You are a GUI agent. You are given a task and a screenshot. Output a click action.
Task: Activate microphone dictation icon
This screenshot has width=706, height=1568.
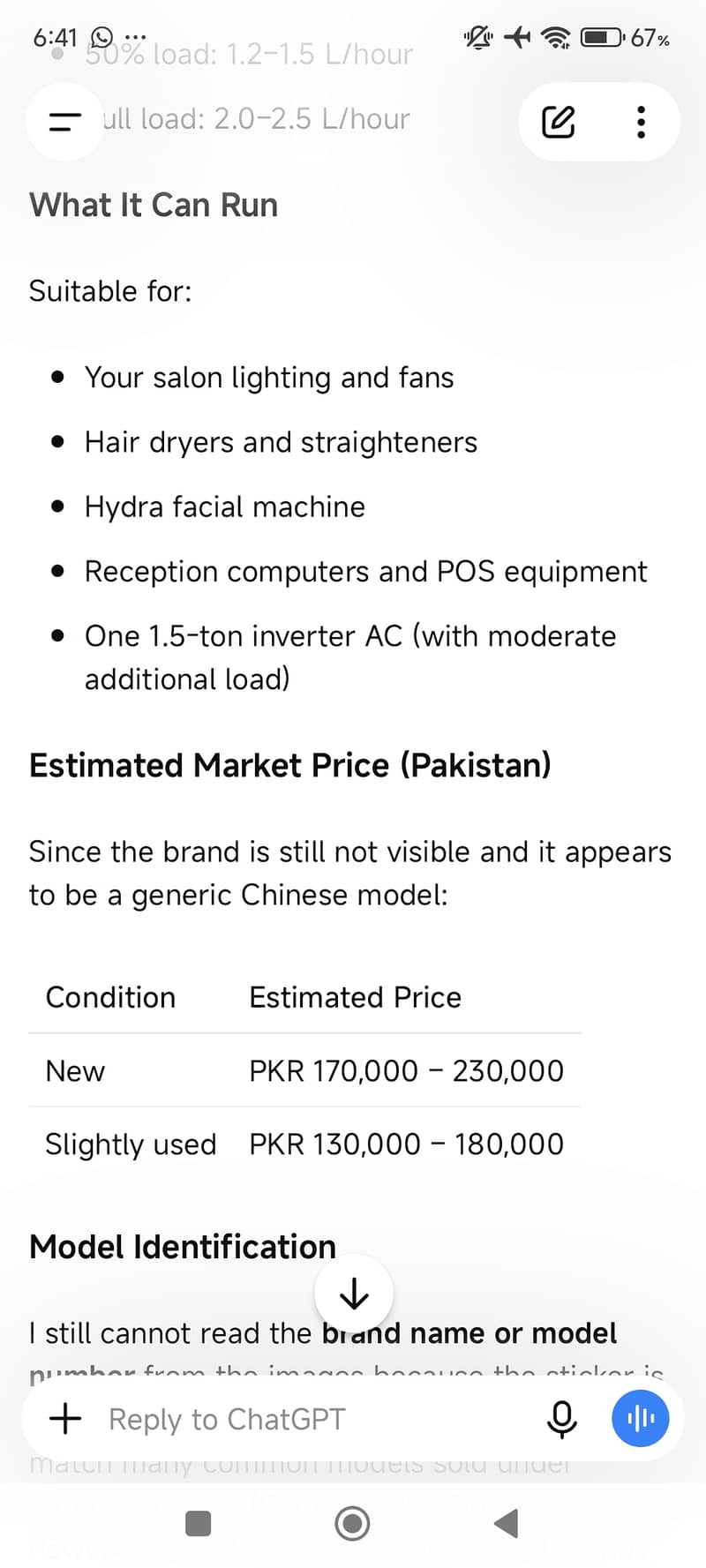click(x=562, y=1419)
